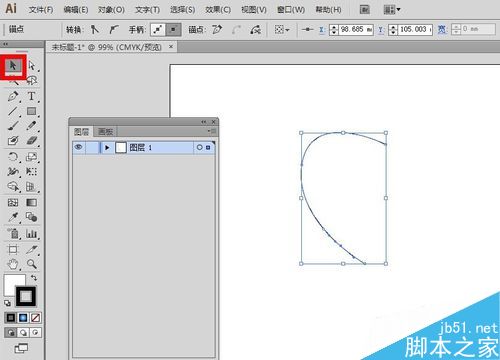Click the X coordinate stepper arrows
Screen dimensions: 500x360
click(334, 30)
